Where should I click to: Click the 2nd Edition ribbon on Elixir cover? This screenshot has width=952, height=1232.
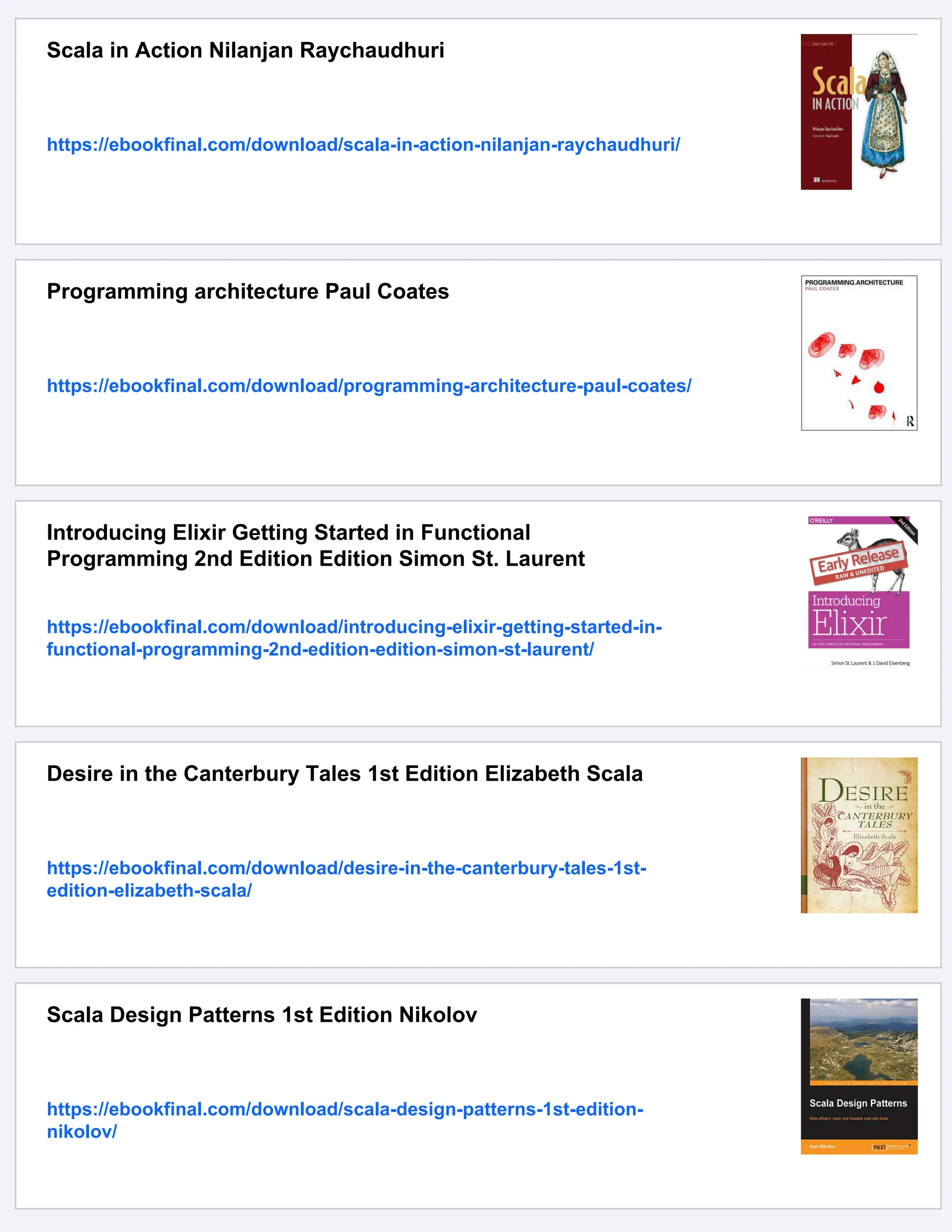click(x=906, y=529)
